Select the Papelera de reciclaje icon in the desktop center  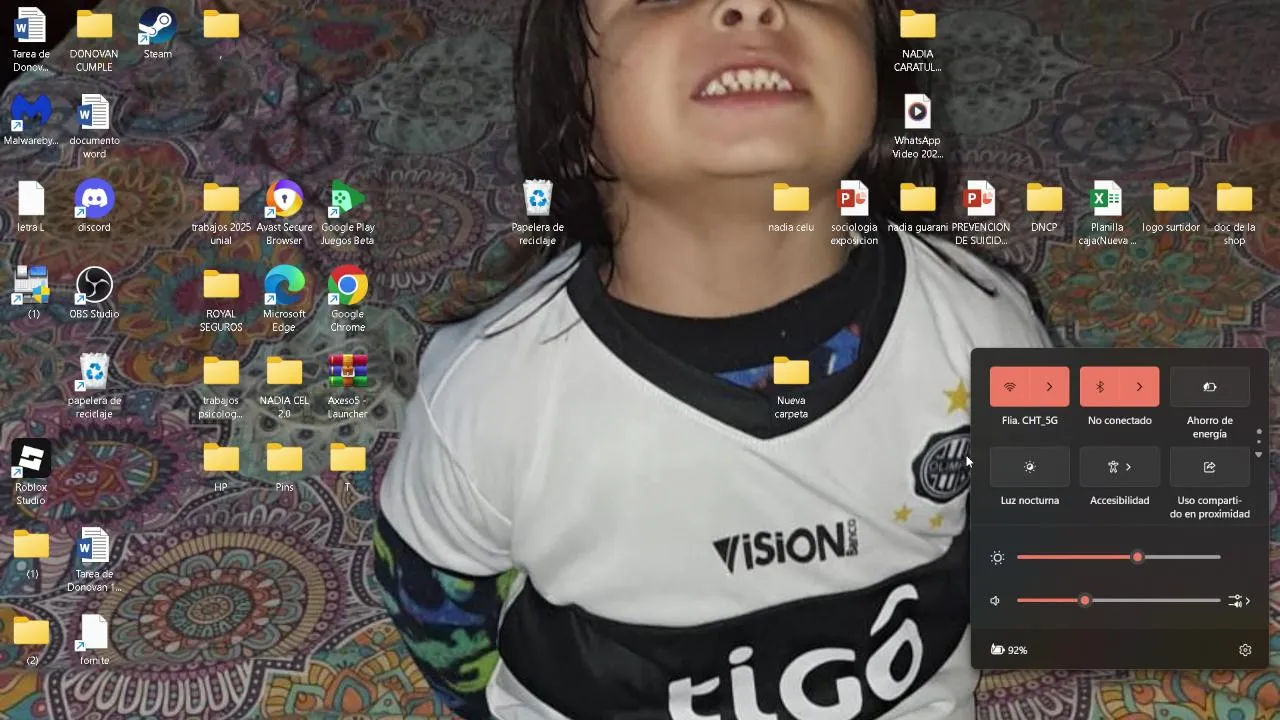click(538, 214)
